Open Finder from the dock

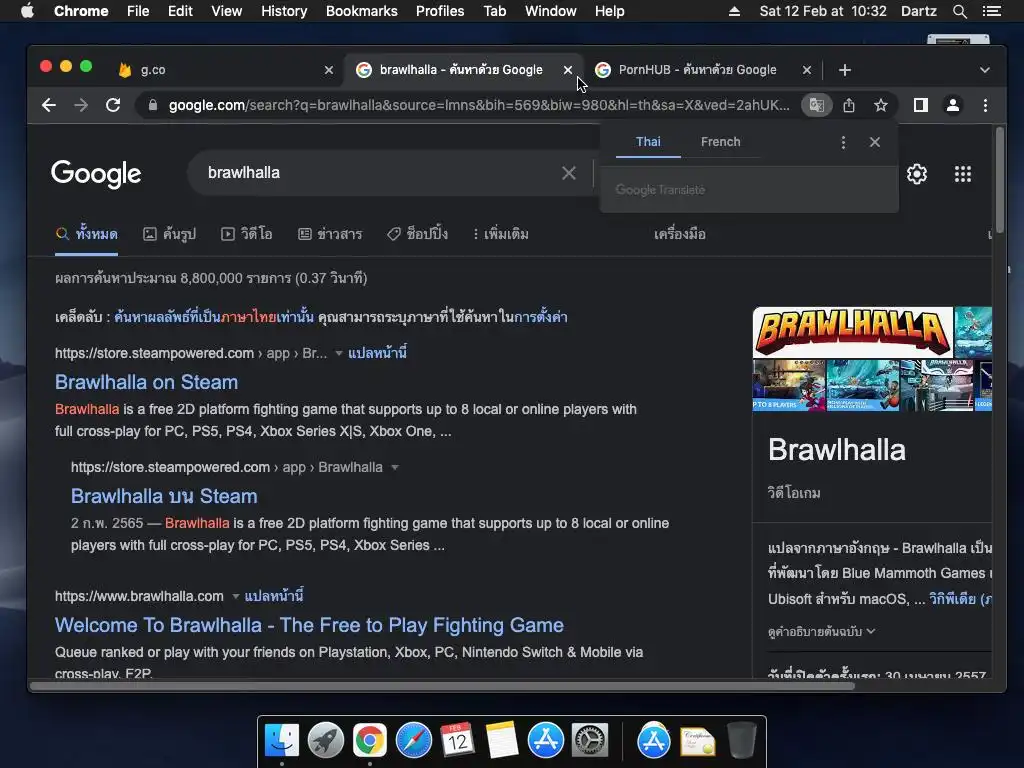coord(281,741)
